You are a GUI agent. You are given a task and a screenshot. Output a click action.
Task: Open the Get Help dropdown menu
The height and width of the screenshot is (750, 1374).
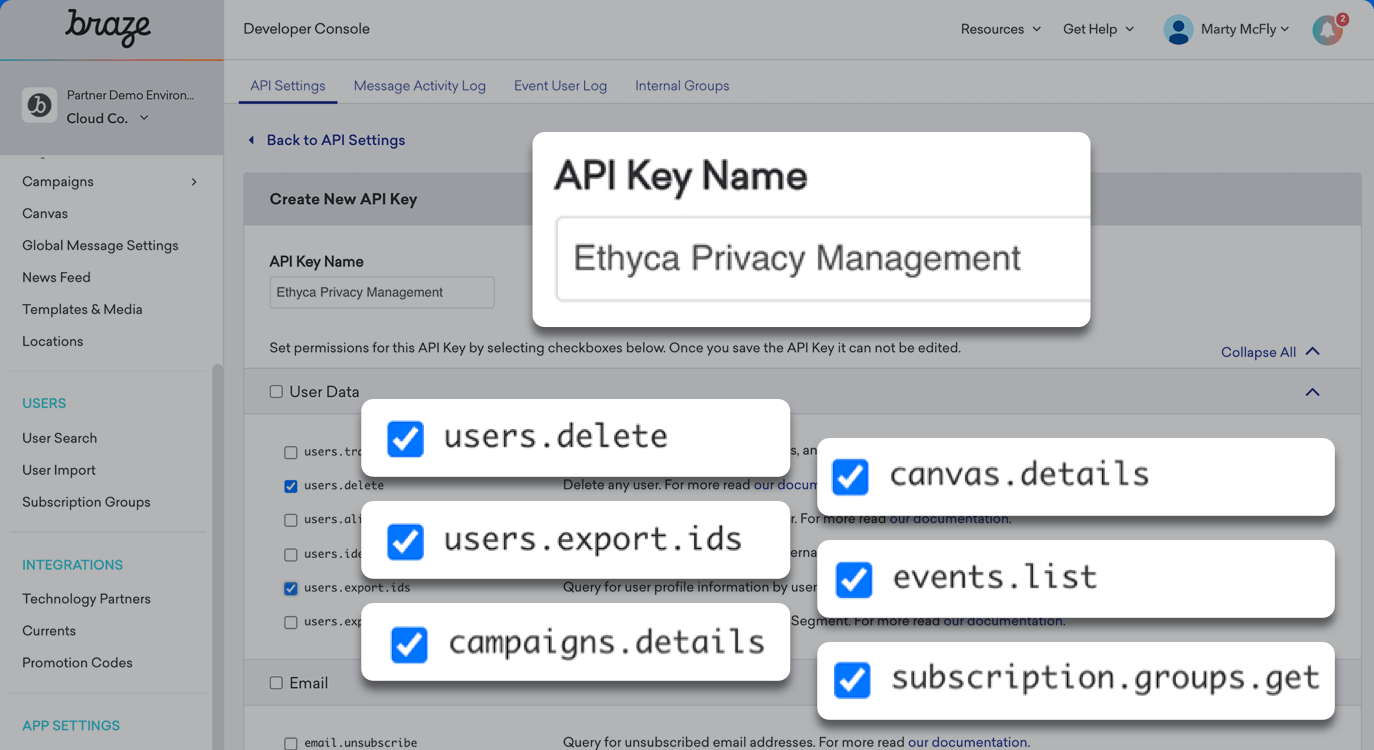tap(1098, 29)
